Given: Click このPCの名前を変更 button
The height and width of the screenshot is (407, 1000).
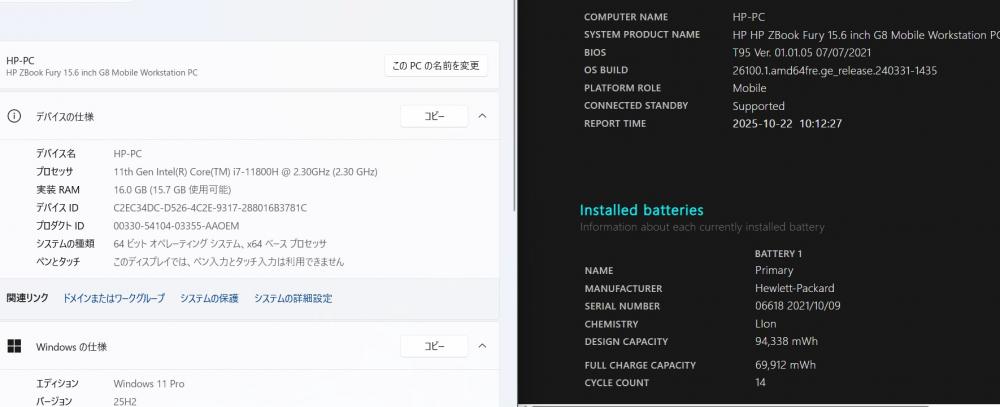Looking at the screenshot, I should point(435,66).
